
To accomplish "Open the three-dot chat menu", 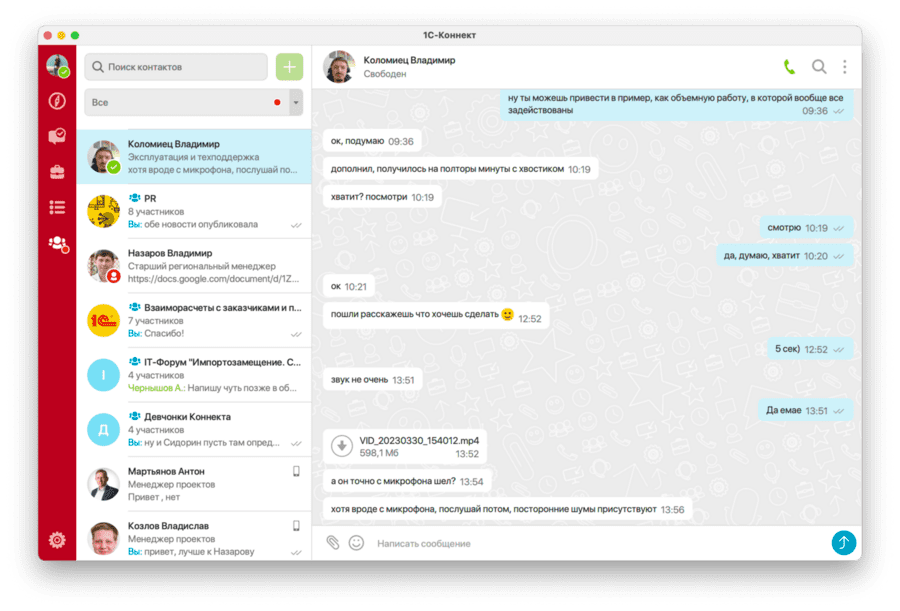I will [845, 67].
